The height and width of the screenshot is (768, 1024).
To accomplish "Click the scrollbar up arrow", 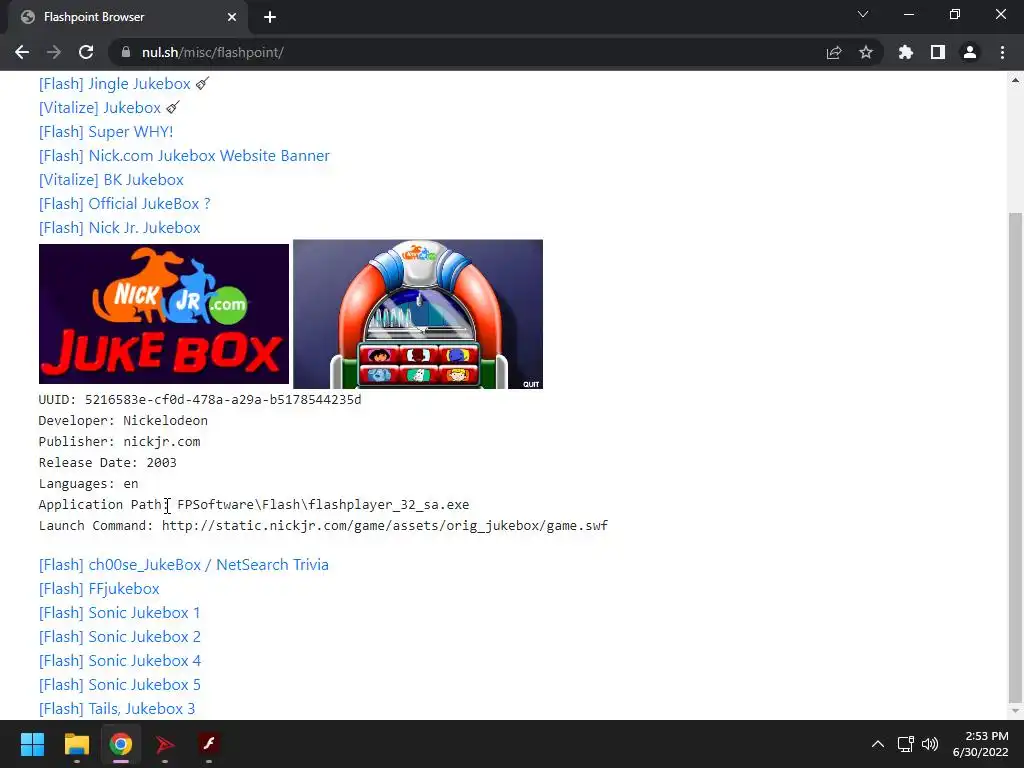I will (1015, 80).
